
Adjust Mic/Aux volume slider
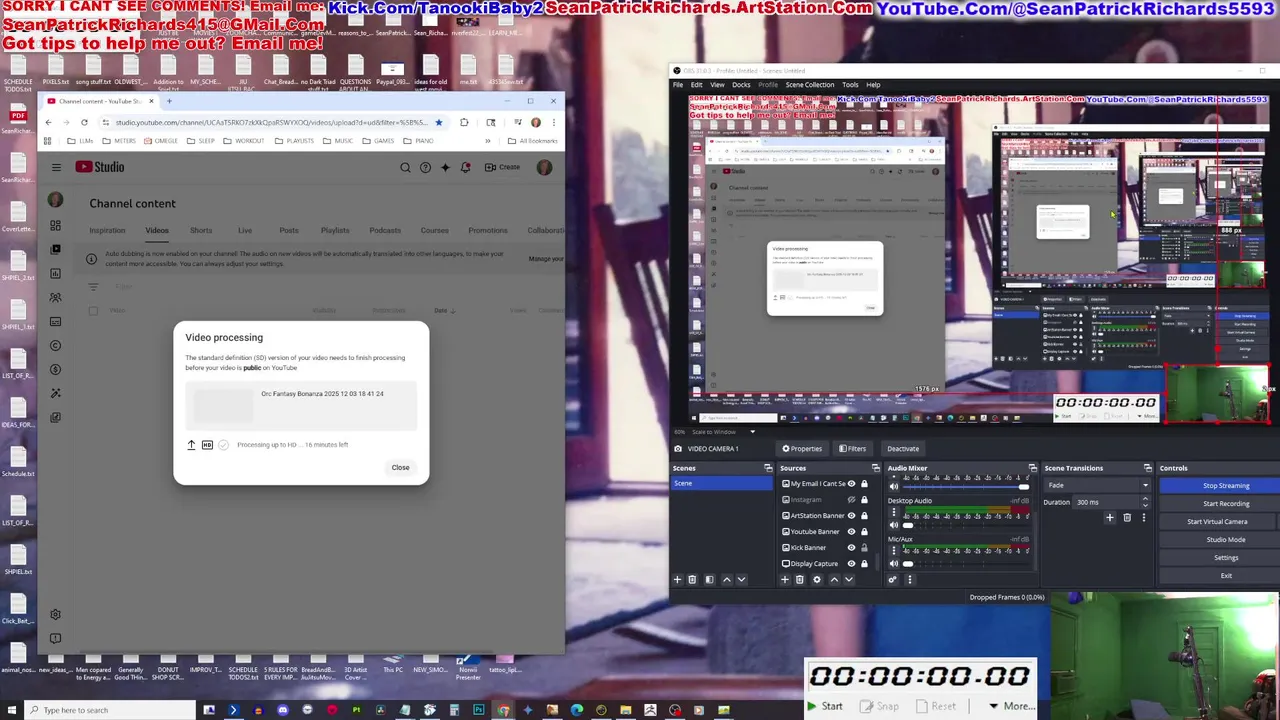[x=965, y=564]
